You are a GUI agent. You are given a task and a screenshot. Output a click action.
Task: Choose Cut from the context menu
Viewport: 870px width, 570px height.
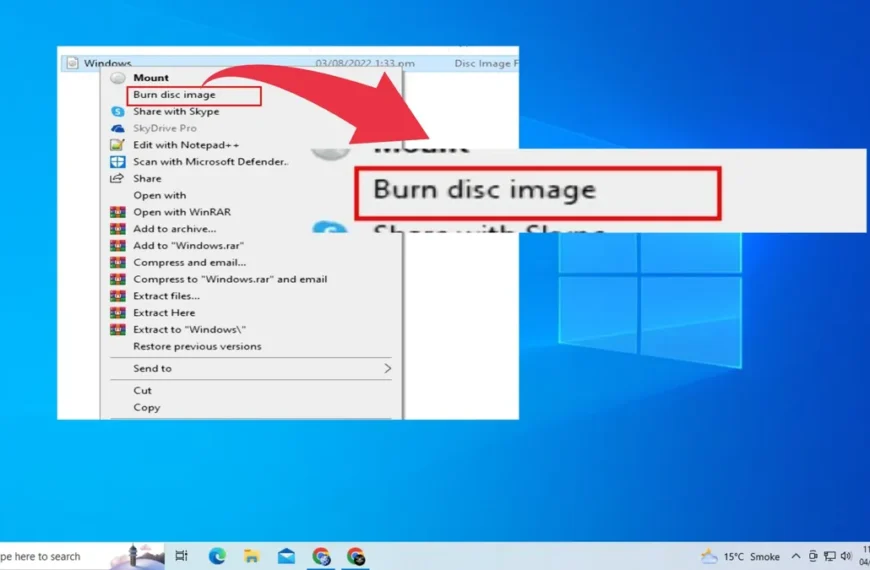pos(142,391)
